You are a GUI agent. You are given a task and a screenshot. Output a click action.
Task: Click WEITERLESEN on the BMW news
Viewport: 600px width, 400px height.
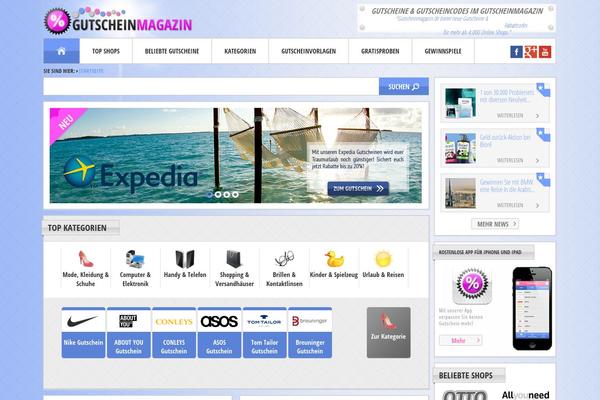pos(510,205)
